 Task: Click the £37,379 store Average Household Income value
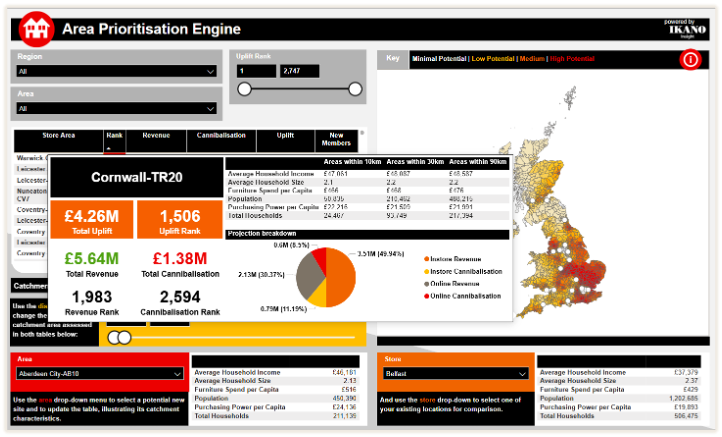[686, 372]
